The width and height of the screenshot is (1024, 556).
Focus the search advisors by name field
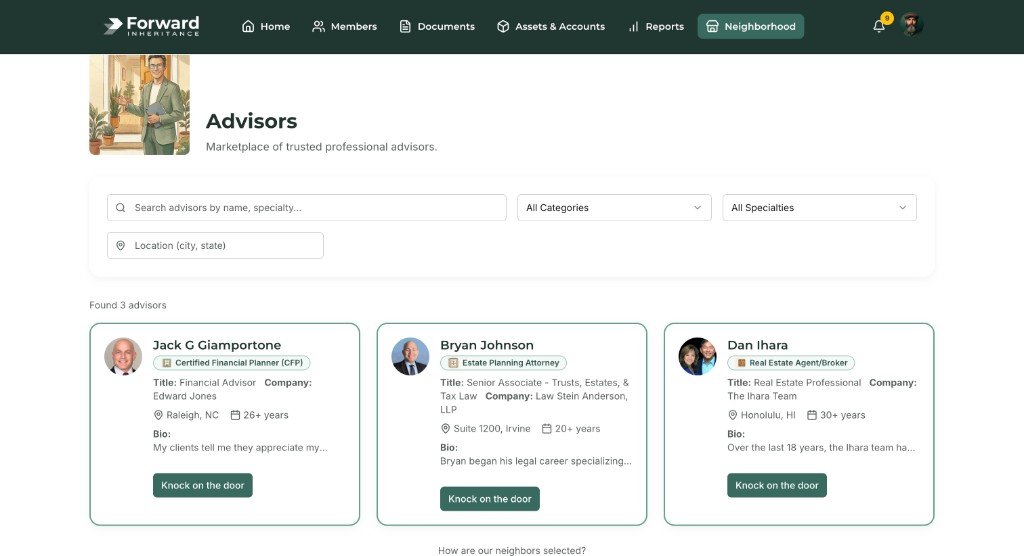click(315, 208)
